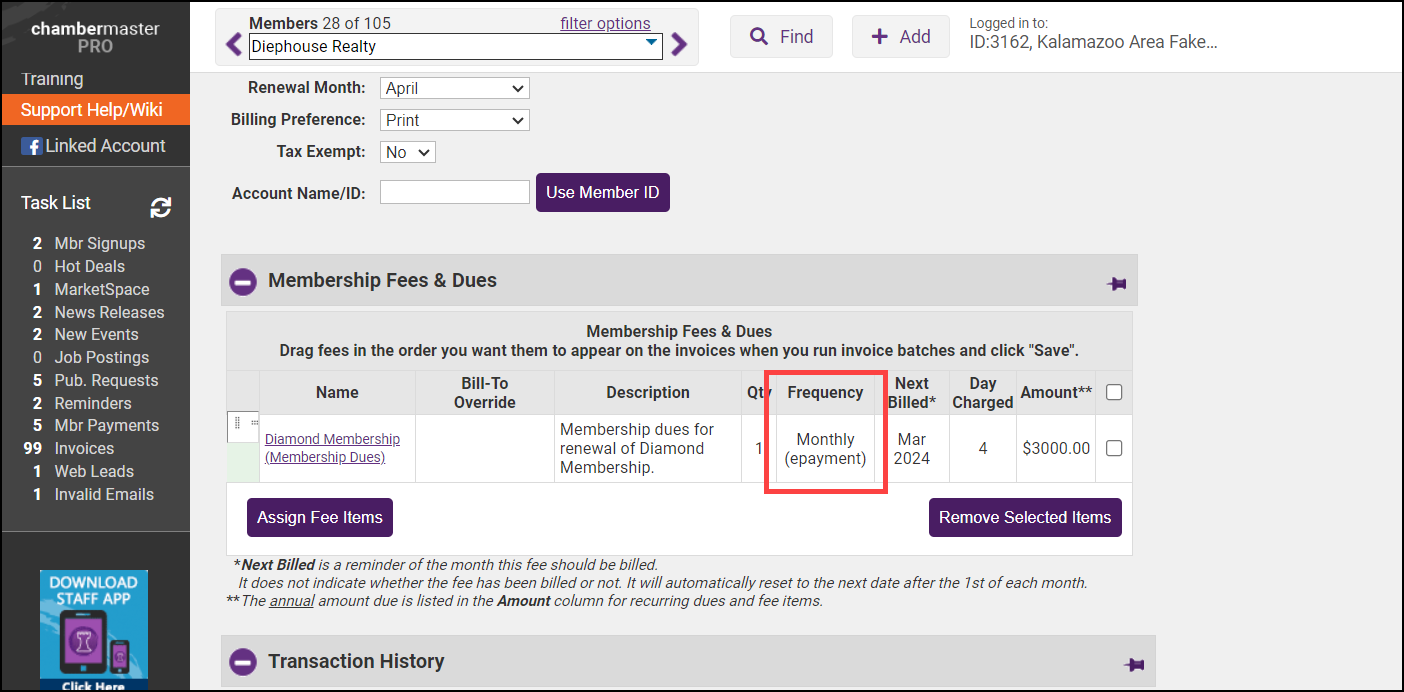Click the Account Name/ID text field
The image size is (1404, 692).
tap(455, 192)
